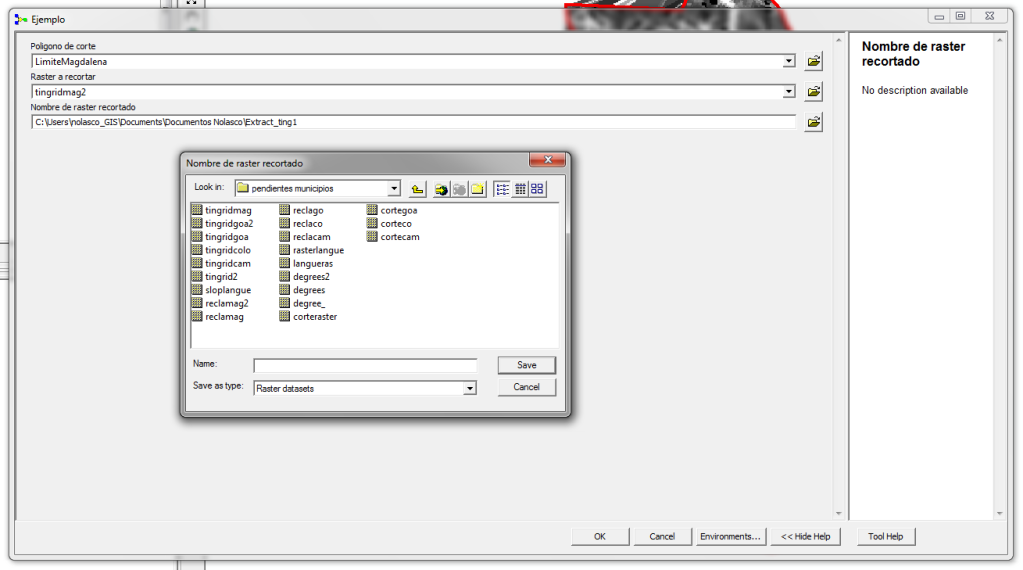
Task: Click Connect to Folder icon in dialog
Action: tap(441, 189)
